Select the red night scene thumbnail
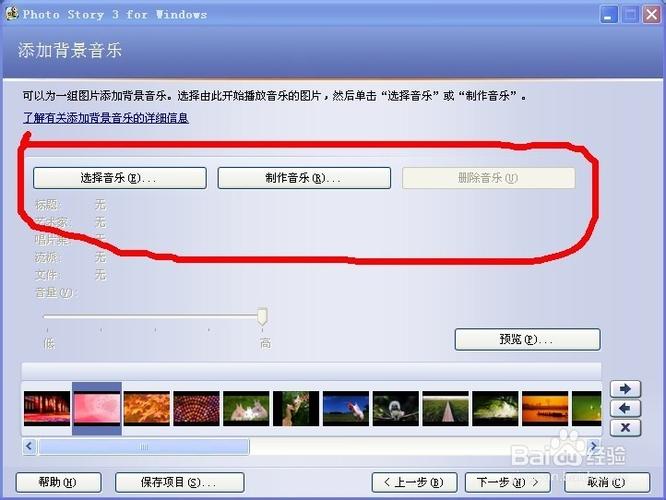 (47, 408)
